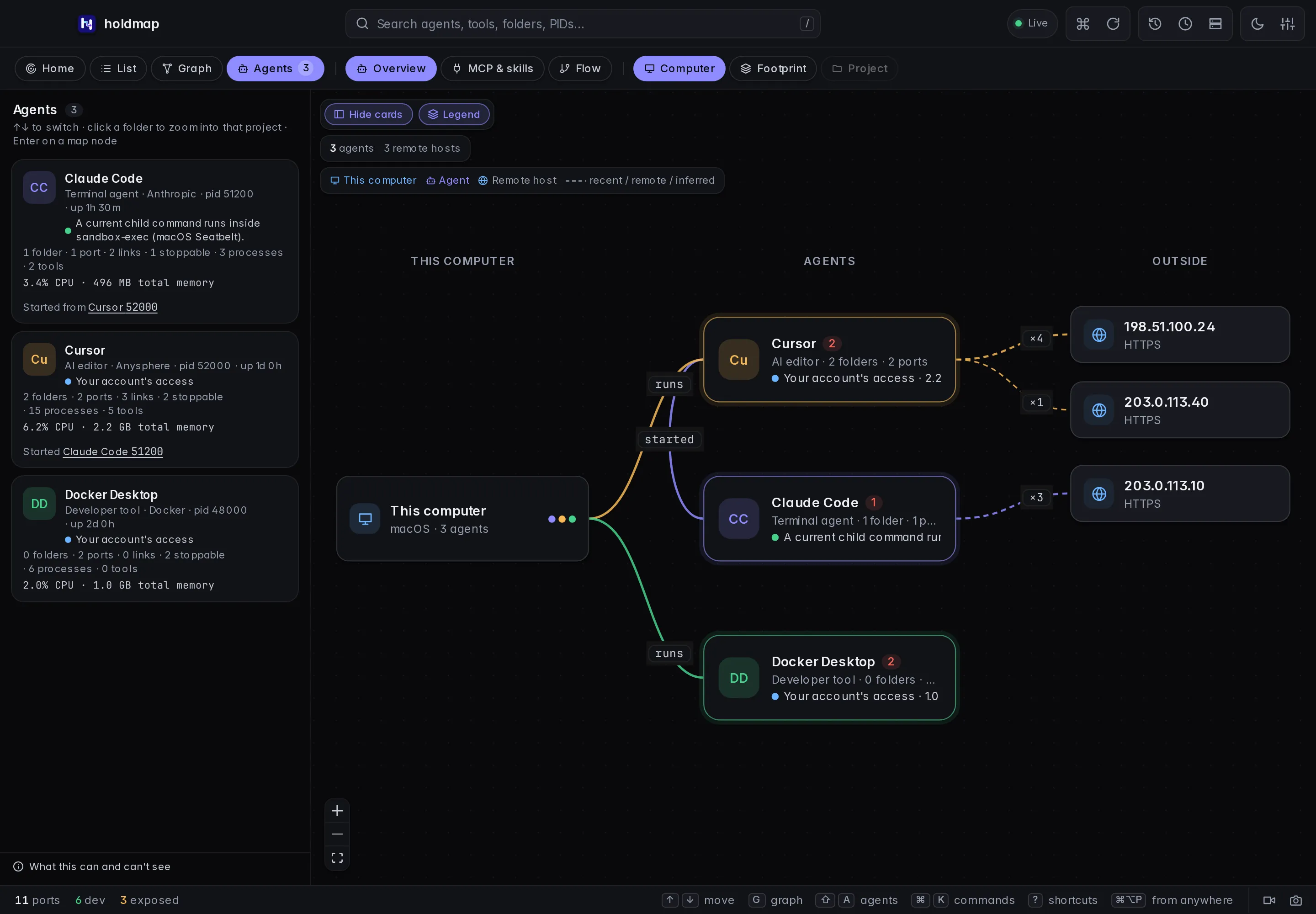Select the Footprint scope tab
Viewport: 1316px width, 914px height.
click(773, 69)
